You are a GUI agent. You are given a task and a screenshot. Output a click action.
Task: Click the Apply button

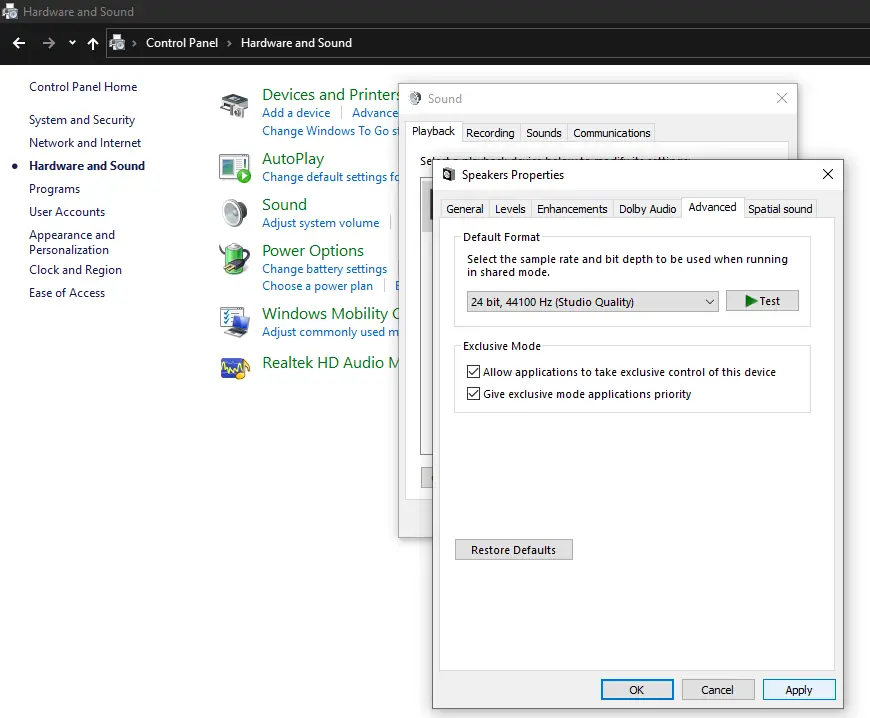(798, 690)
